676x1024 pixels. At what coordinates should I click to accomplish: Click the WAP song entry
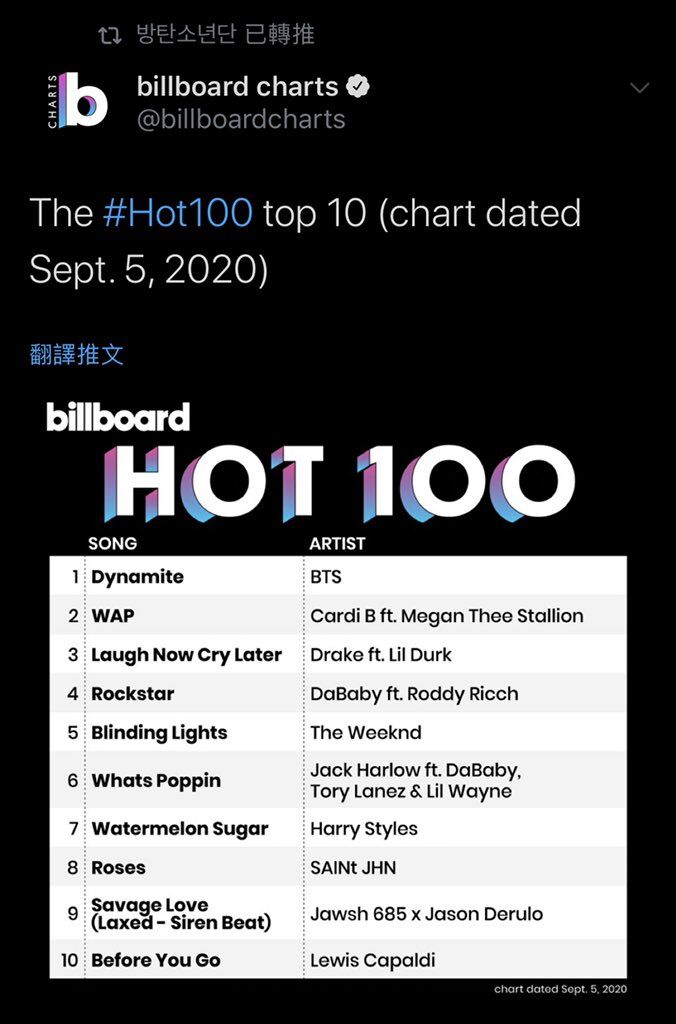(113, 616)
